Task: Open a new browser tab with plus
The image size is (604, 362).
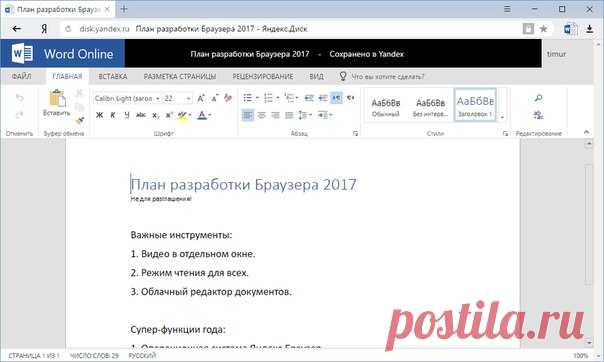Action: coord(124,9)
